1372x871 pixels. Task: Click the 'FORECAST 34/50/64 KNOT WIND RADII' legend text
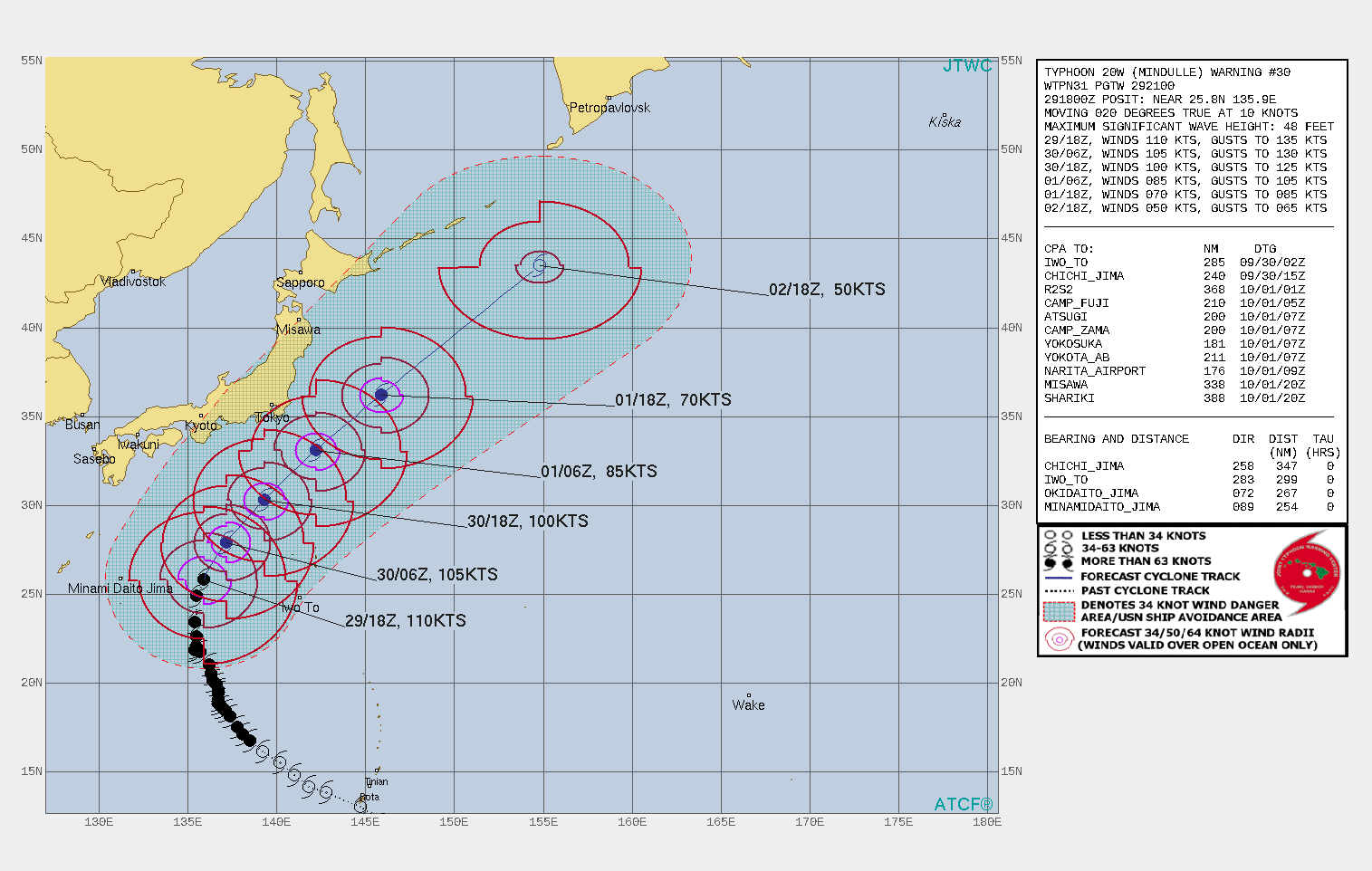pos(1198,633)
